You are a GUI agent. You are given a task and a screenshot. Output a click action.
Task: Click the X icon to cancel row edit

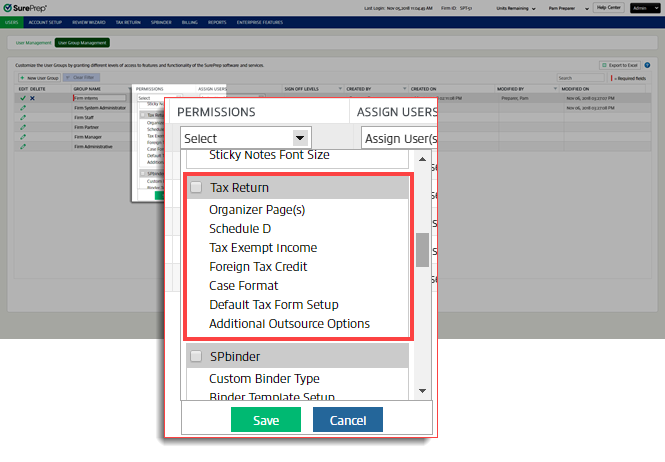tap(33, 98)
